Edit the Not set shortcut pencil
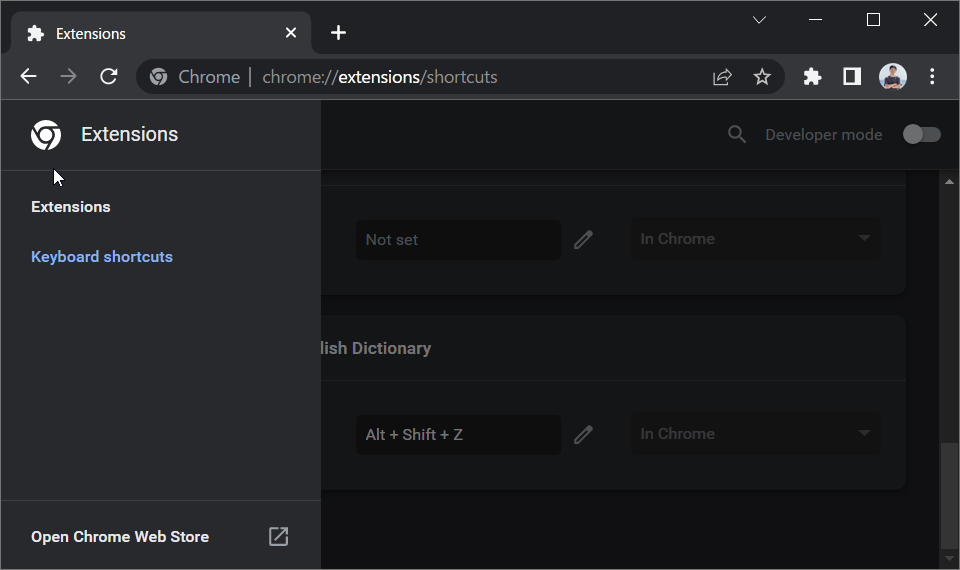 (x=583, y=239)
